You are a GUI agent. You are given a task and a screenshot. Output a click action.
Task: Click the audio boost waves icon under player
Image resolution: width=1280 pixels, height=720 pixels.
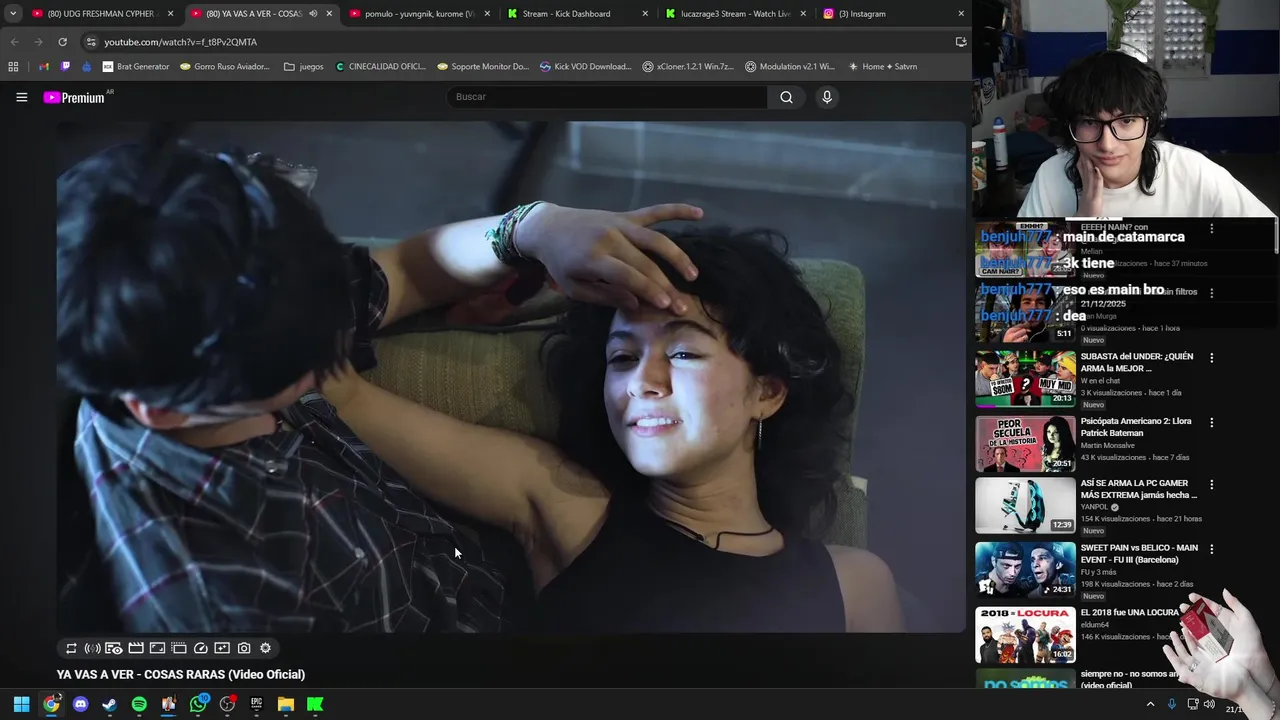[92, 648]
